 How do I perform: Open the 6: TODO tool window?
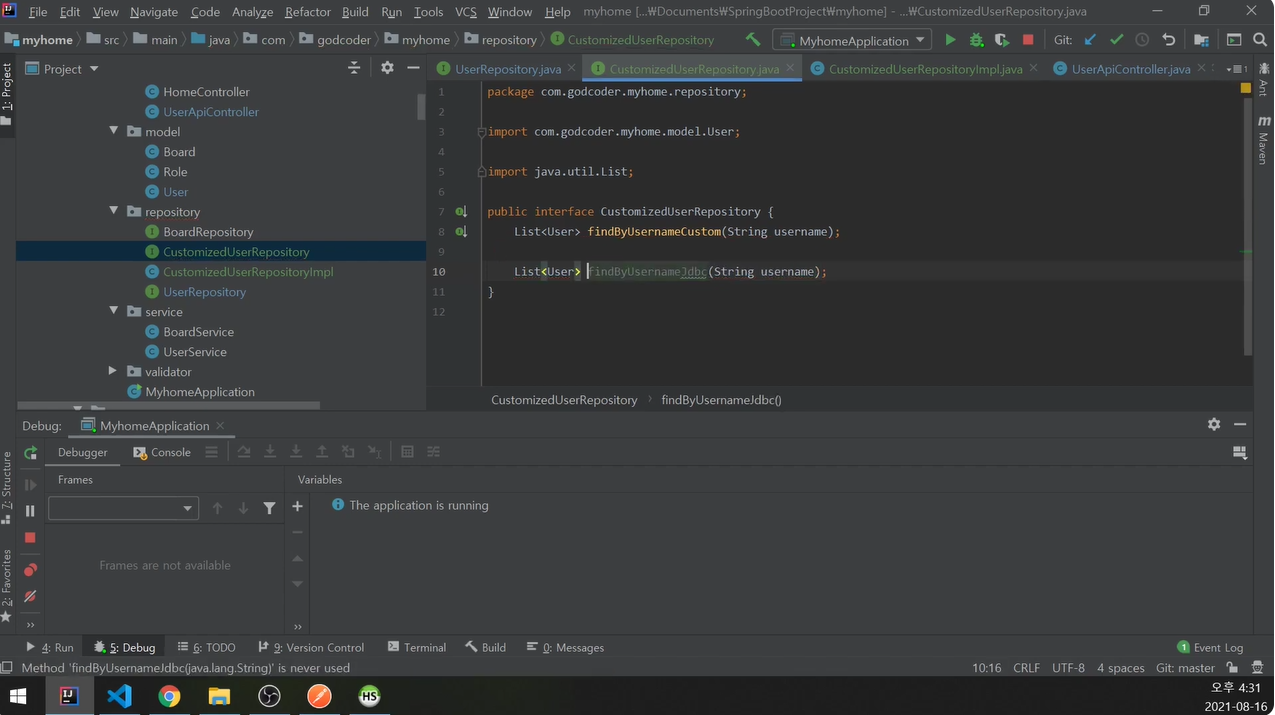tap(206, 647)
